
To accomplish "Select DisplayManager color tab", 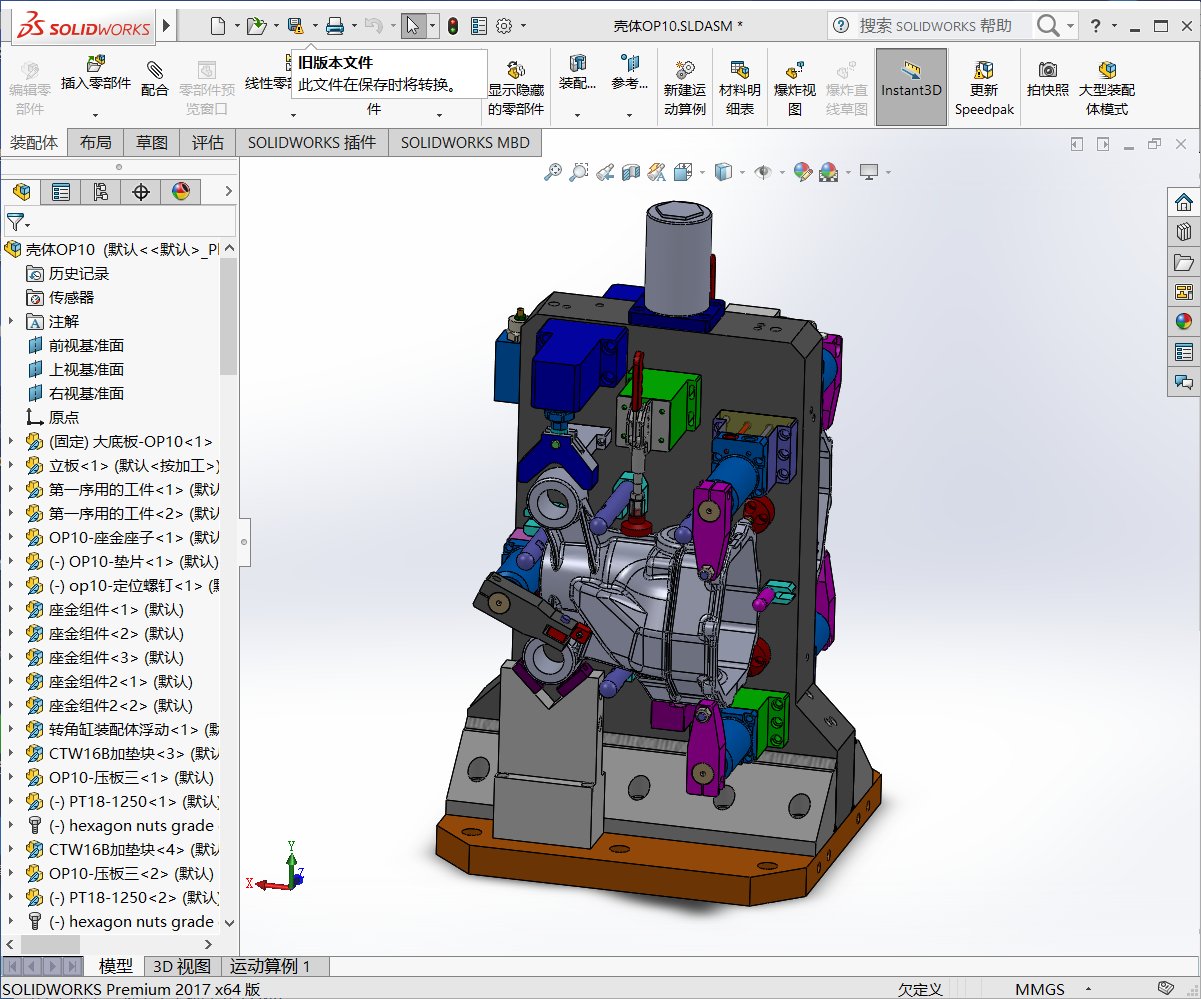I will [181, 191].
